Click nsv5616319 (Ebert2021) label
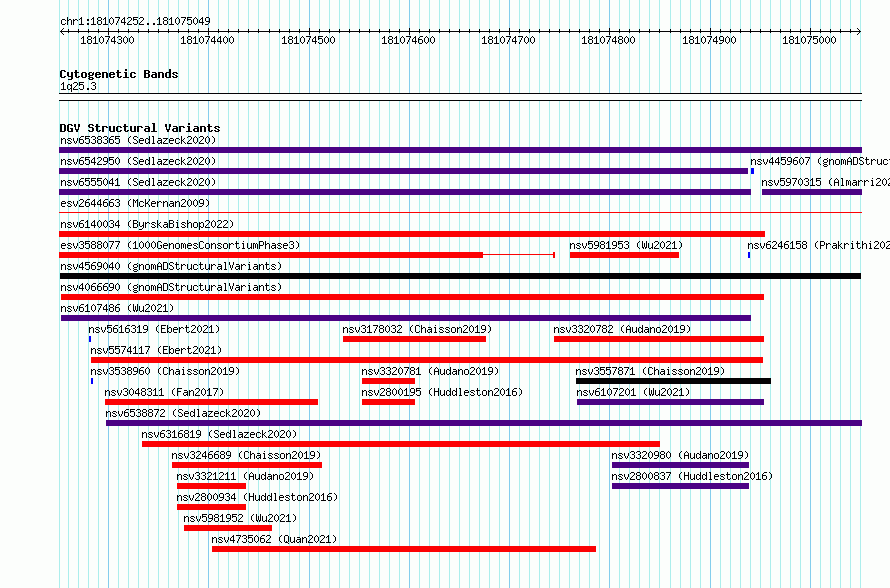This screenshot has height=588, width=890. [x=154, y=329]
